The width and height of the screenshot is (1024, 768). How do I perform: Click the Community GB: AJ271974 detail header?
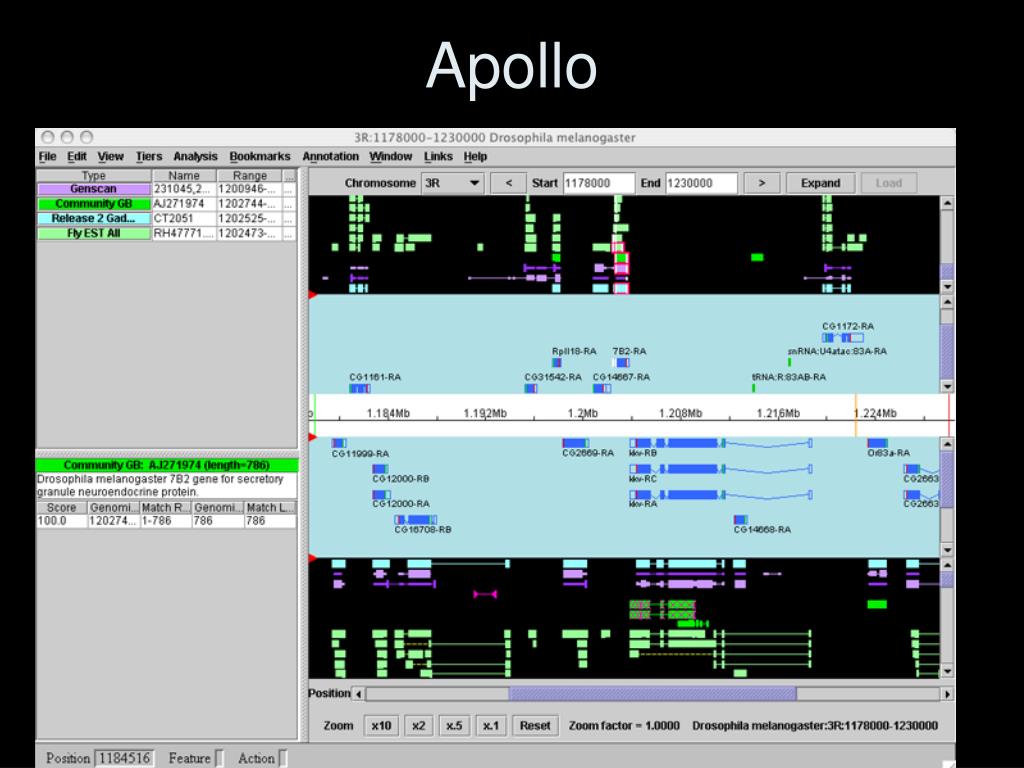click(167, 465)
